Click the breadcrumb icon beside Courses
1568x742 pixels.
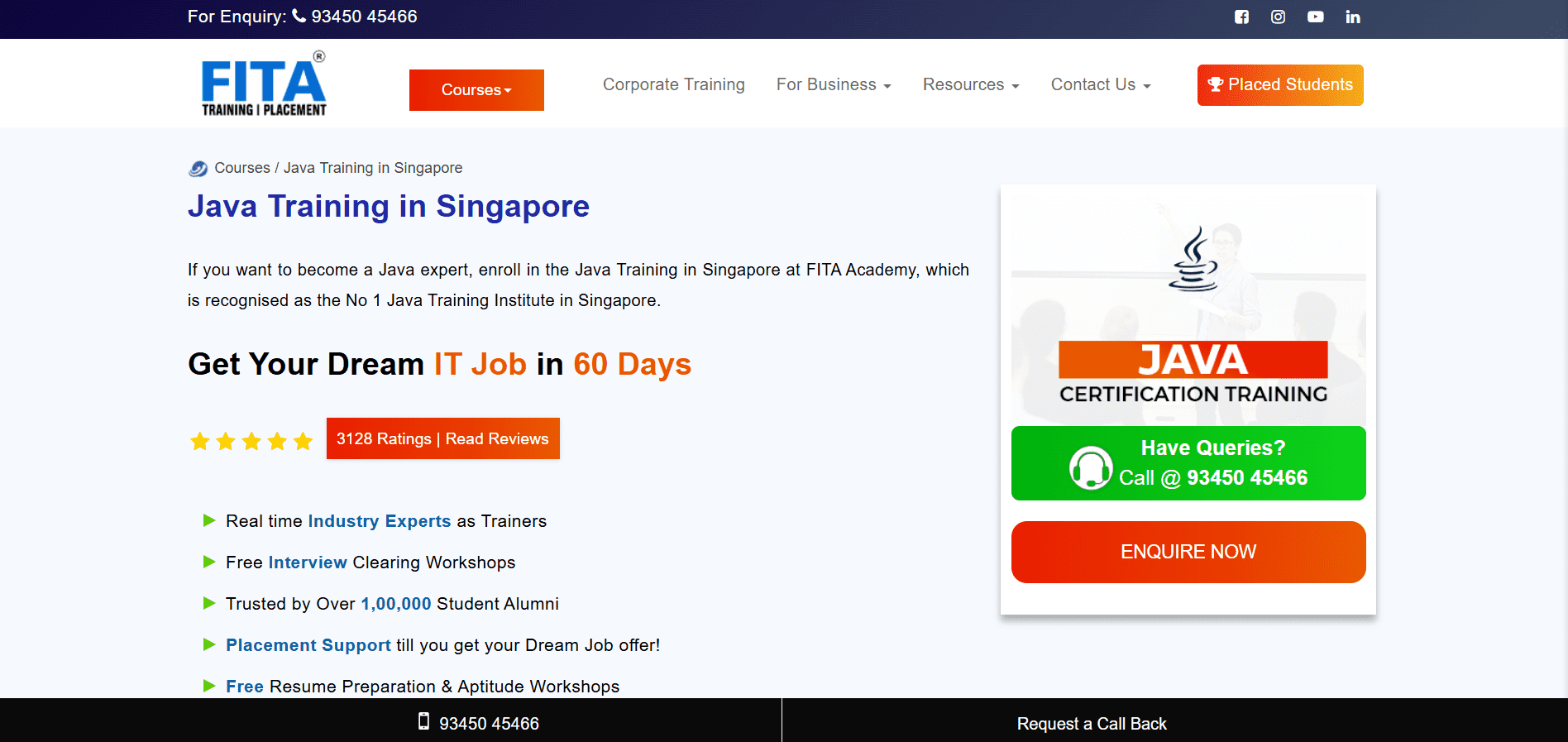(198, 169)
